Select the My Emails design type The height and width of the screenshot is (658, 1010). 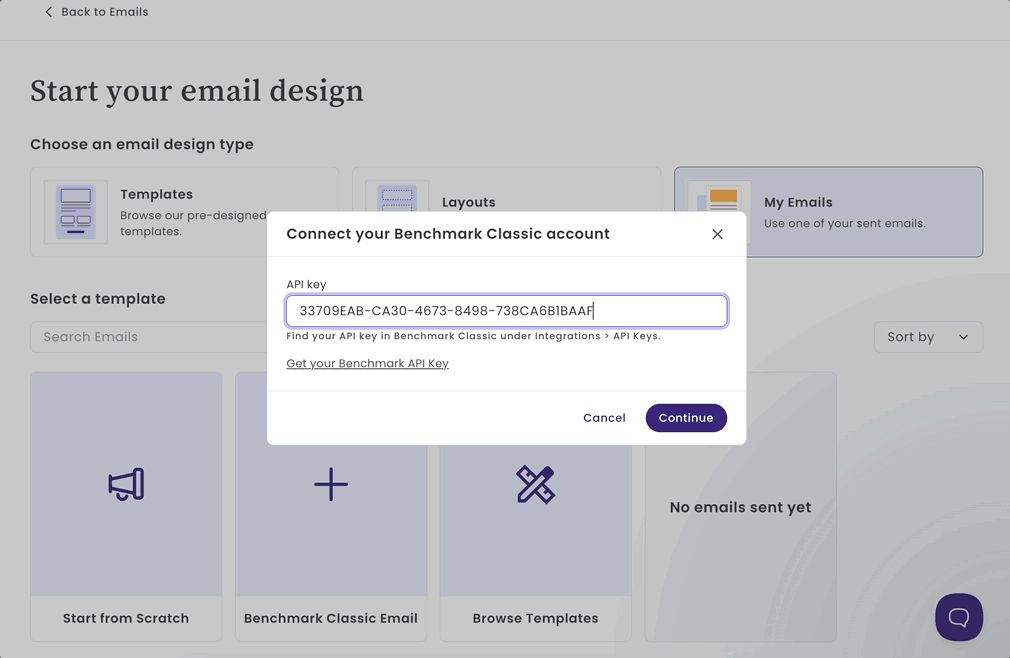828,212
